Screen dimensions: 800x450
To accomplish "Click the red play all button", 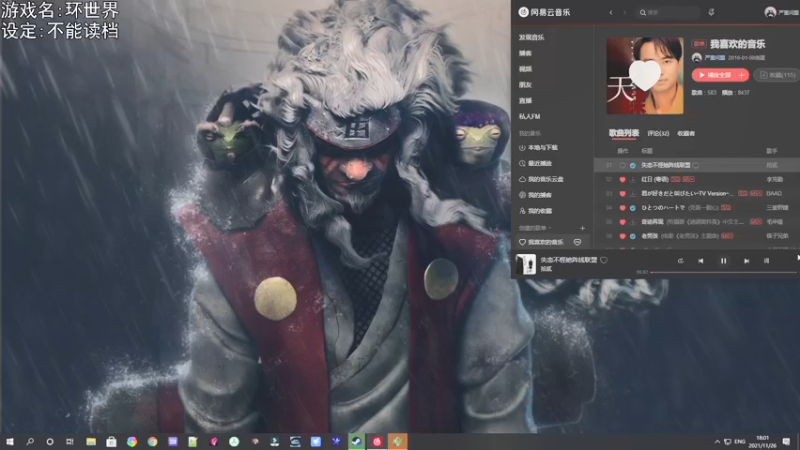I will (714, 75).
